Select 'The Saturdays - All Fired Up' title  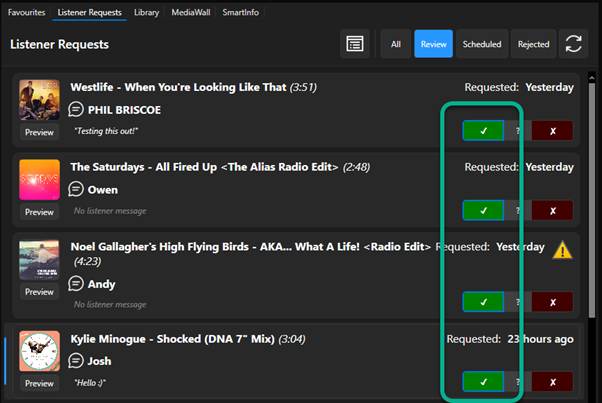(204, 167)
